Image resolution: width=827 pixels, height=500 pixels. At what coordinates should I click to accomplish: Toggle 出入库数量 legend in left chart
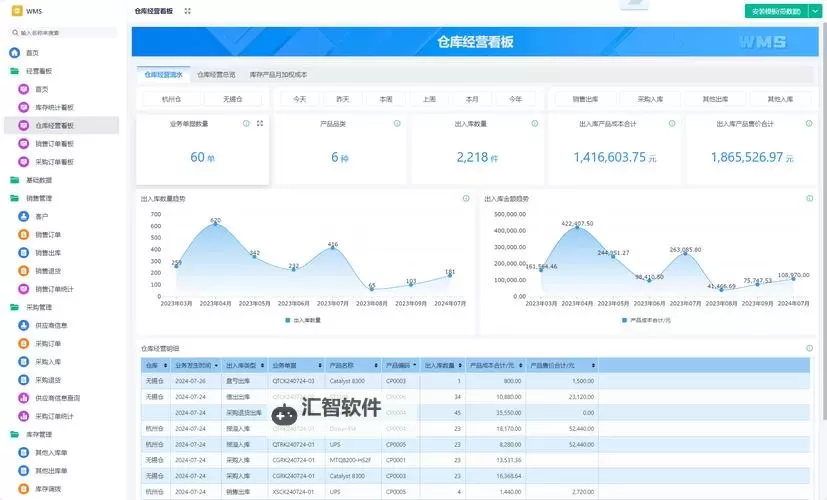pyautogui.click(x=303, y=320)
